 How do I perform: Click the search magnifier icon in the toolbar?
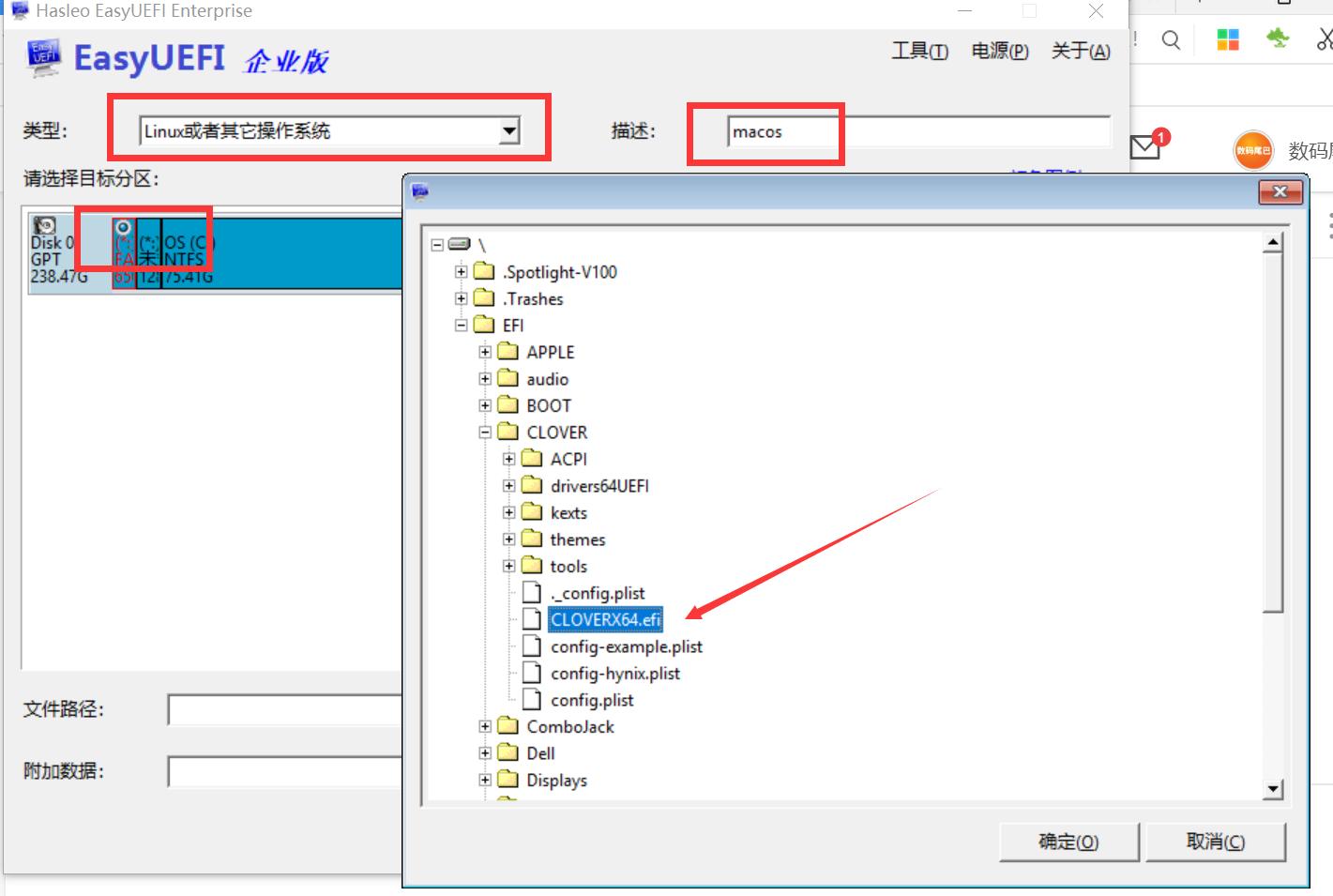pos(1171,40)
